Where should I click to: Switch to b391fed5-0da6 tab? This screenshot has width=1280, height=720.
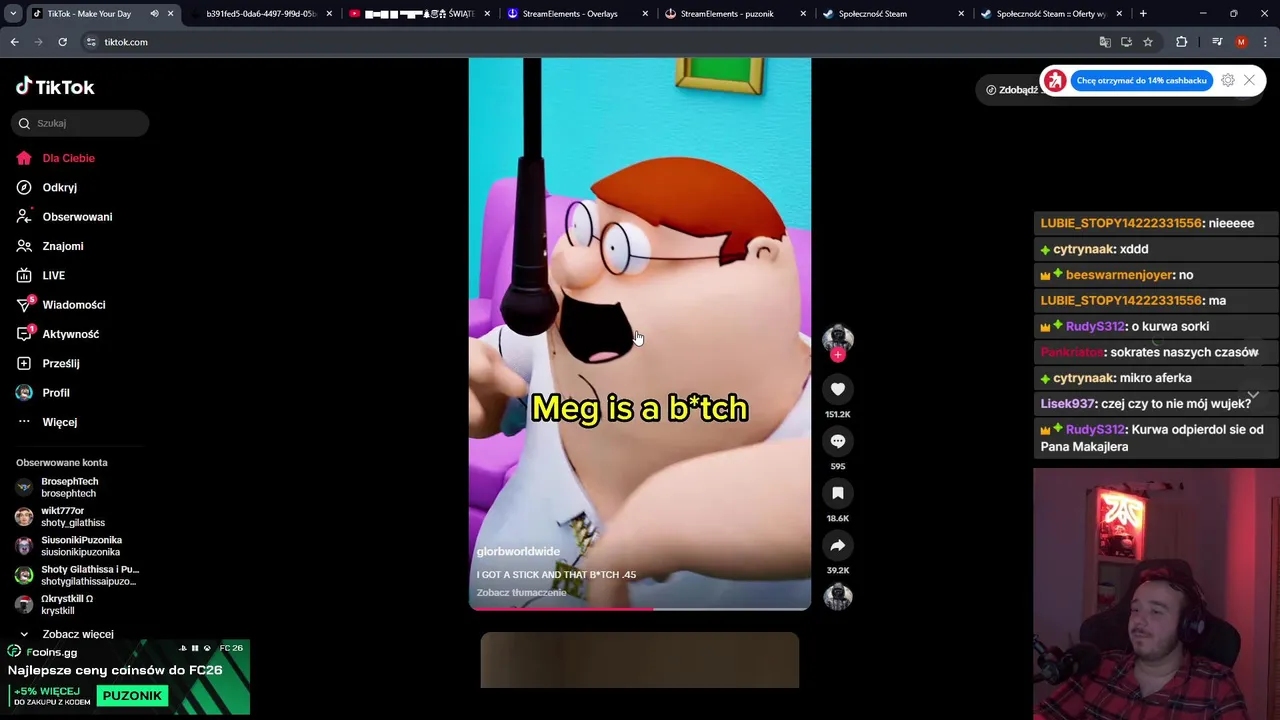click(260, 14)
